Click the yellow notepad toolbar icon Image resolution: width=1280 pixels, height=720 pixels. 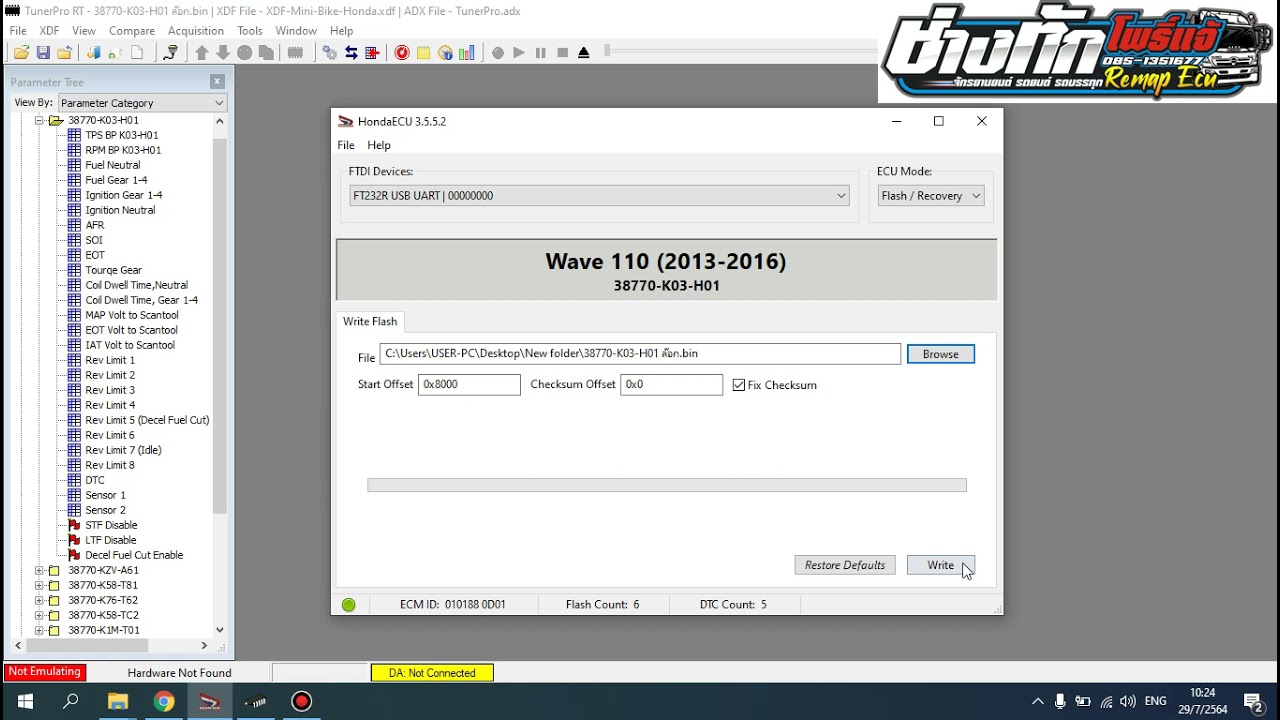tap(423, 53)
